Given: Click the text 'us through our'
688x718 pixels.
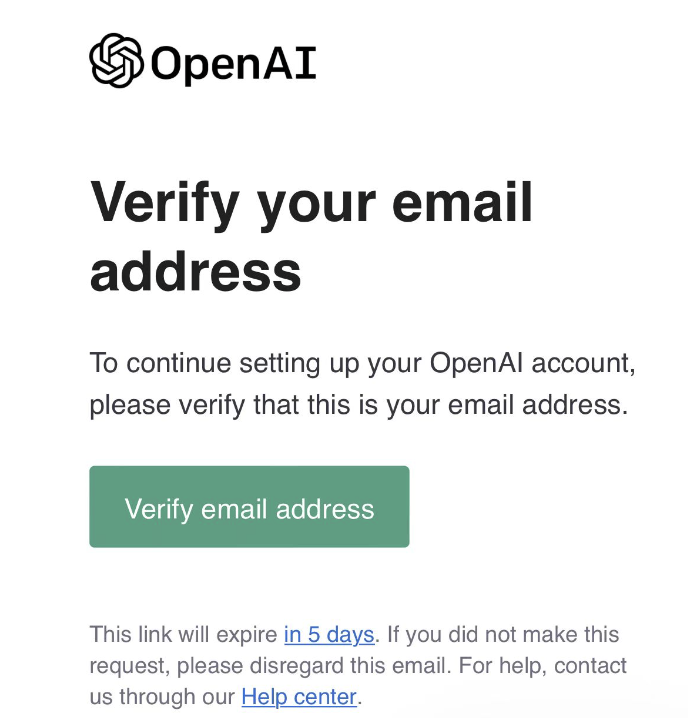Looking at the screenshot, I should point(162,697).
